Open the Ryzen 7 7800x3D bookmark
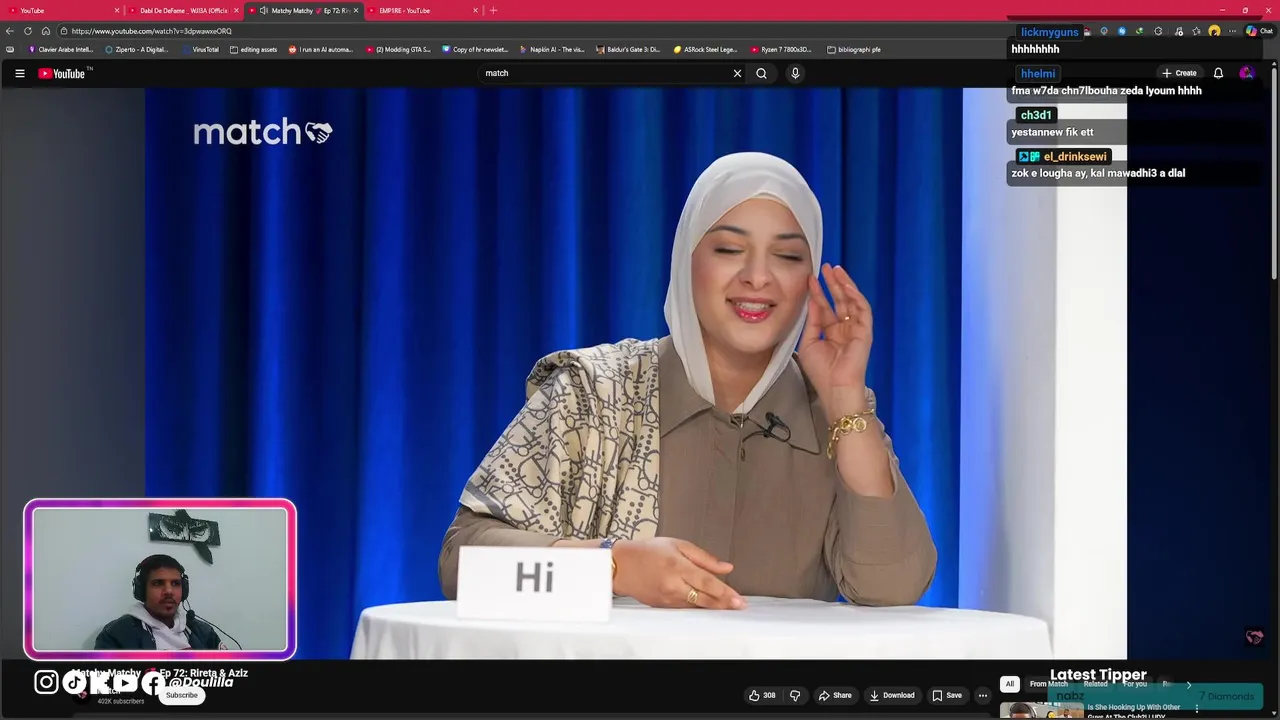Image resolution: width=1280 pixels, height=720 pixels. coord(782,49)
